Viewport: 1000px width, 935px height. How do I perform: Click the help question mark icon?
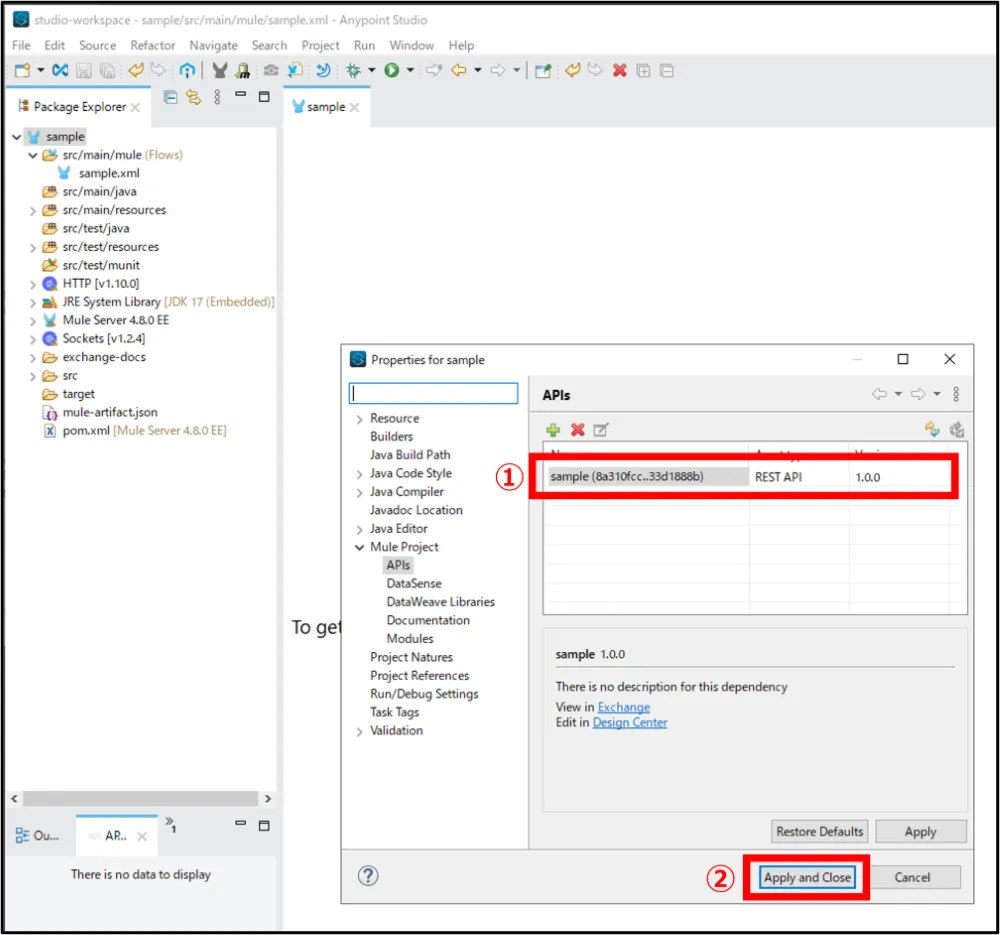point(368,876)
